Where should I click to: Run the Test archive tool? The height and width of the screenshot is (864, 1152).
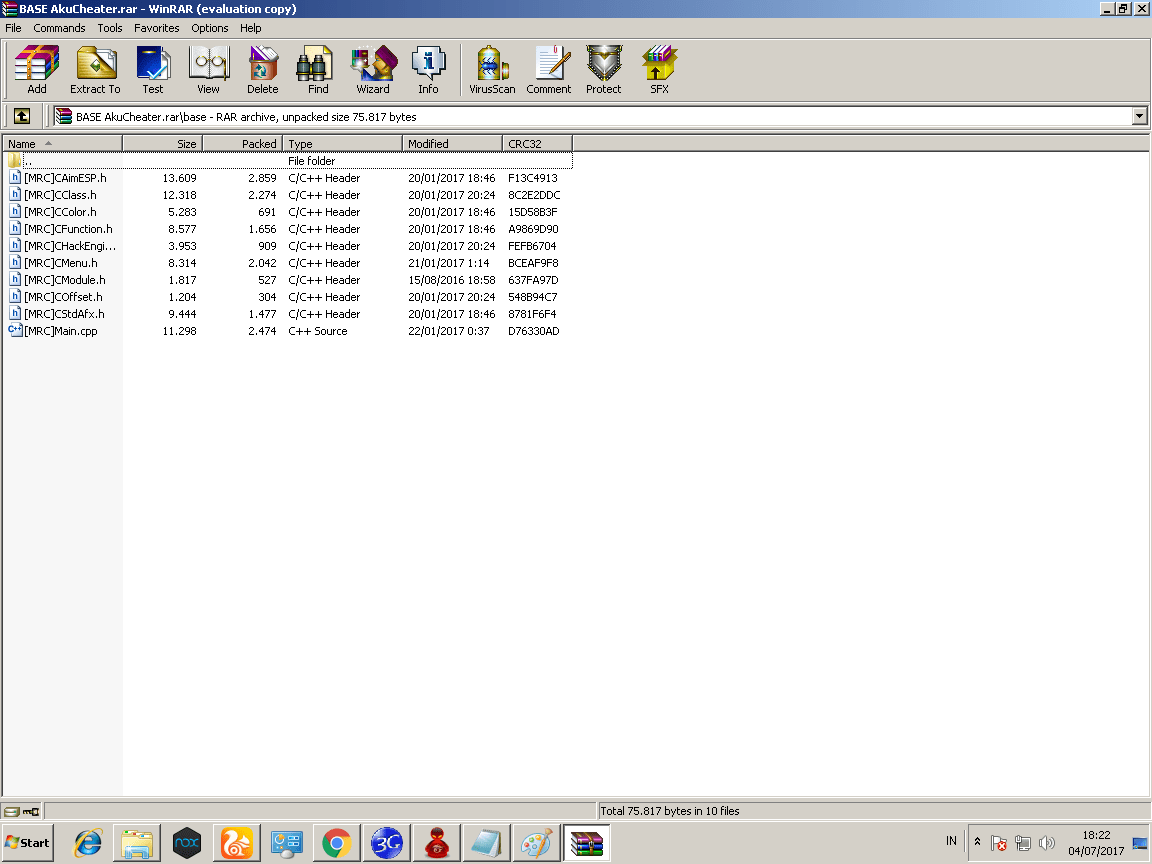(153, 70)
